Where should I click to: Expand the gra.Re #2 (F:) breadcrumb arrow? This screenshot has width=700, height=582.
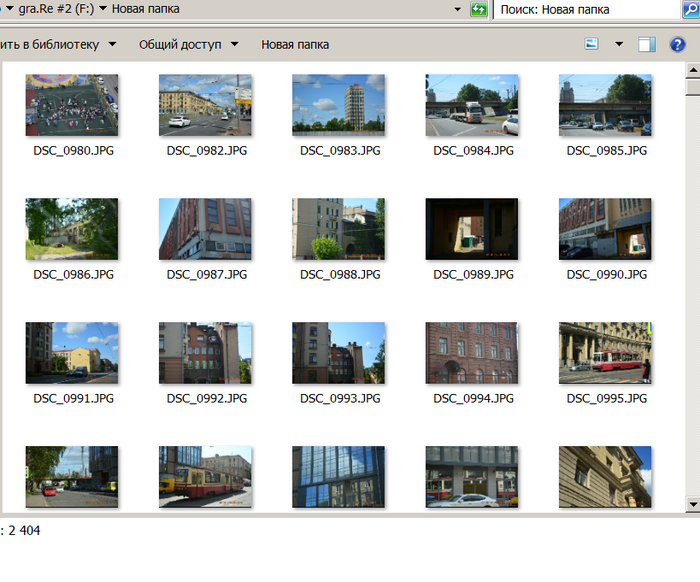[x=103, y=9]
